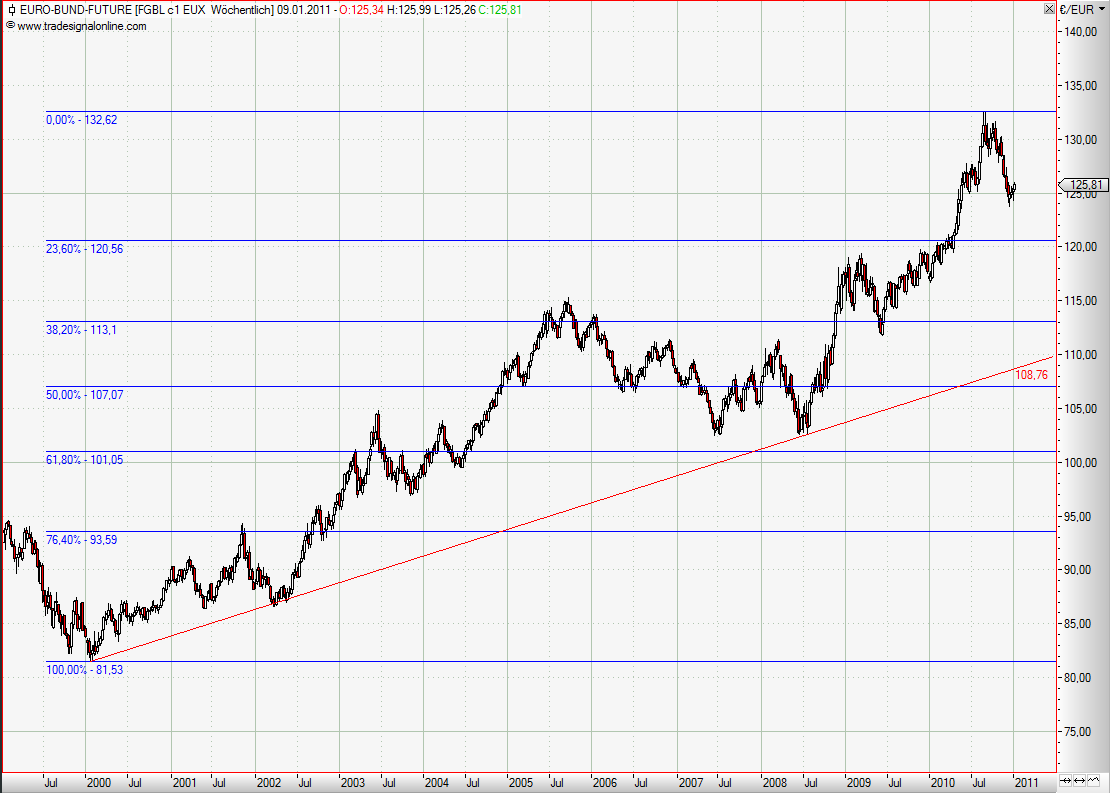This screenshot has height=793, width=1110.
Task: Select the 50,00% - 107,07 retracement label
Action: 84,395
